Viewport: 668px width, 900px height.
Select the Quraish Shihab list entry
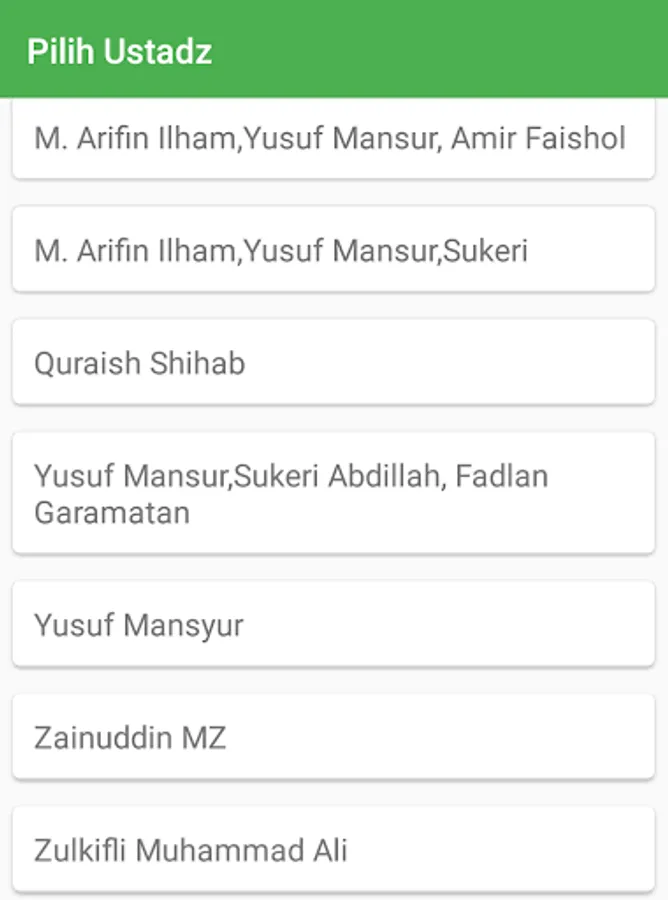point(333,362)
